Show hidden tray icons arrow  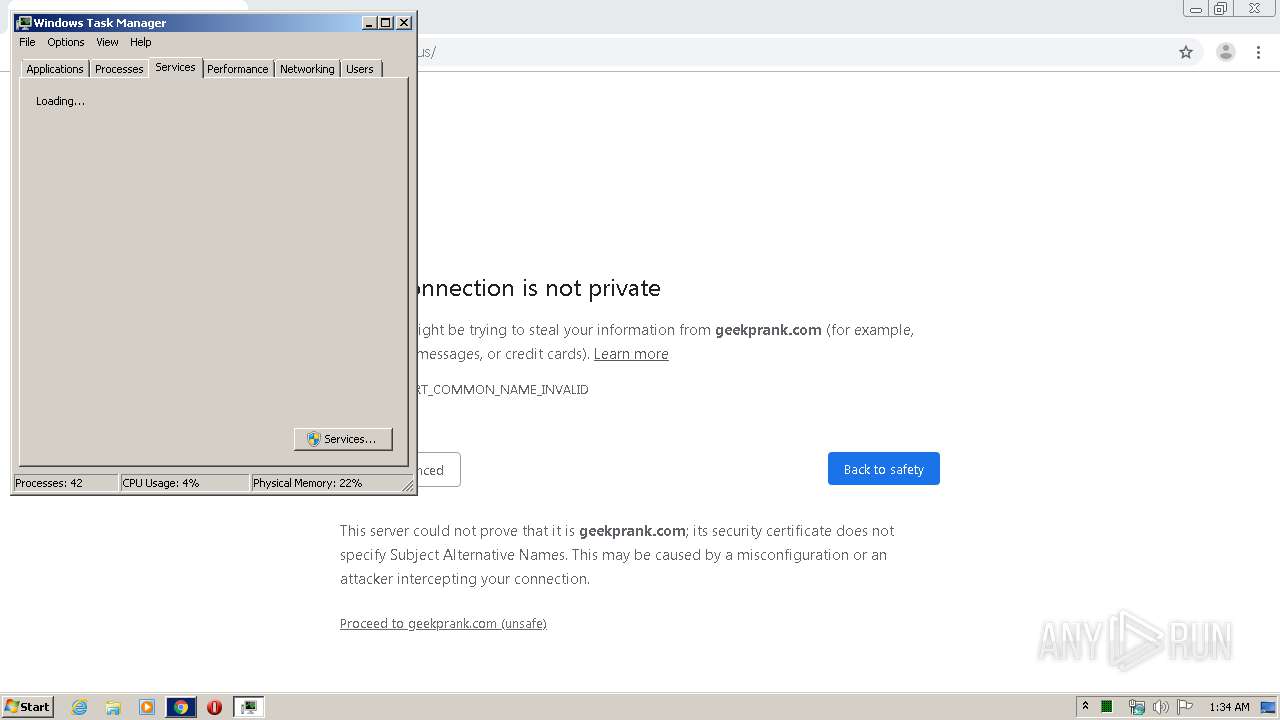click(x=1085, y=706)
